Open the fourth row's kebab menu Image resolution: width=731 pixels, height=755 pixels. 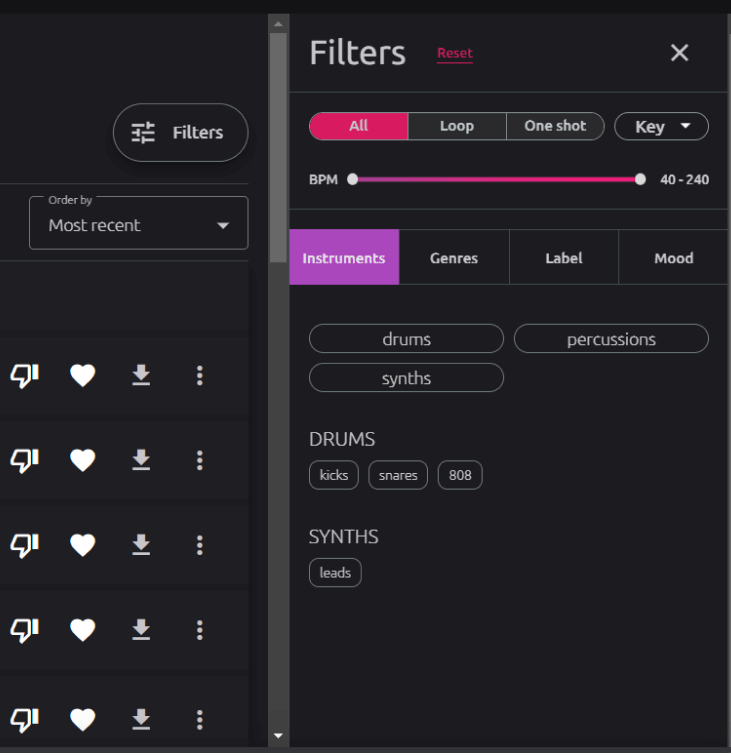click(199, 630)
